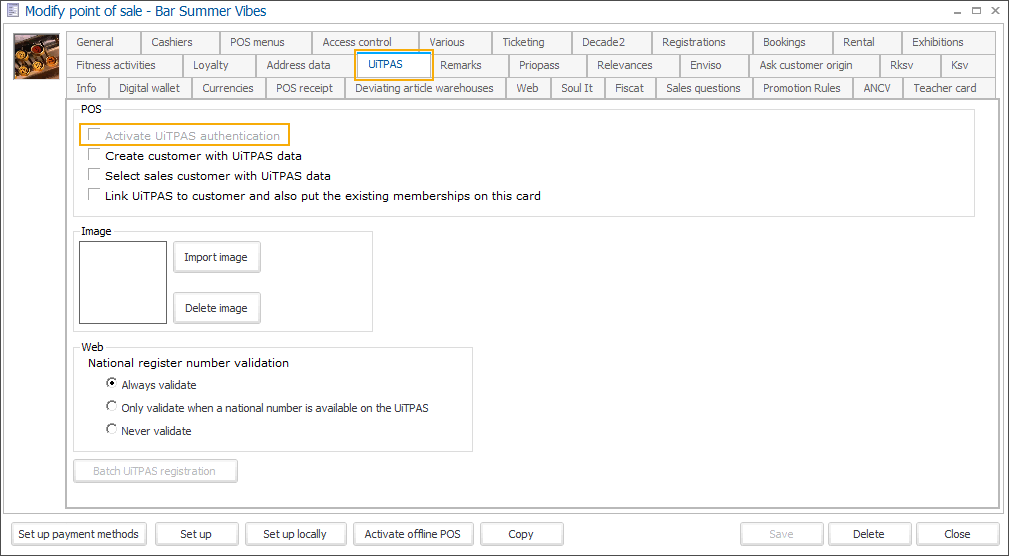
Task: Click the Copy button
Action: coord(521,534)
